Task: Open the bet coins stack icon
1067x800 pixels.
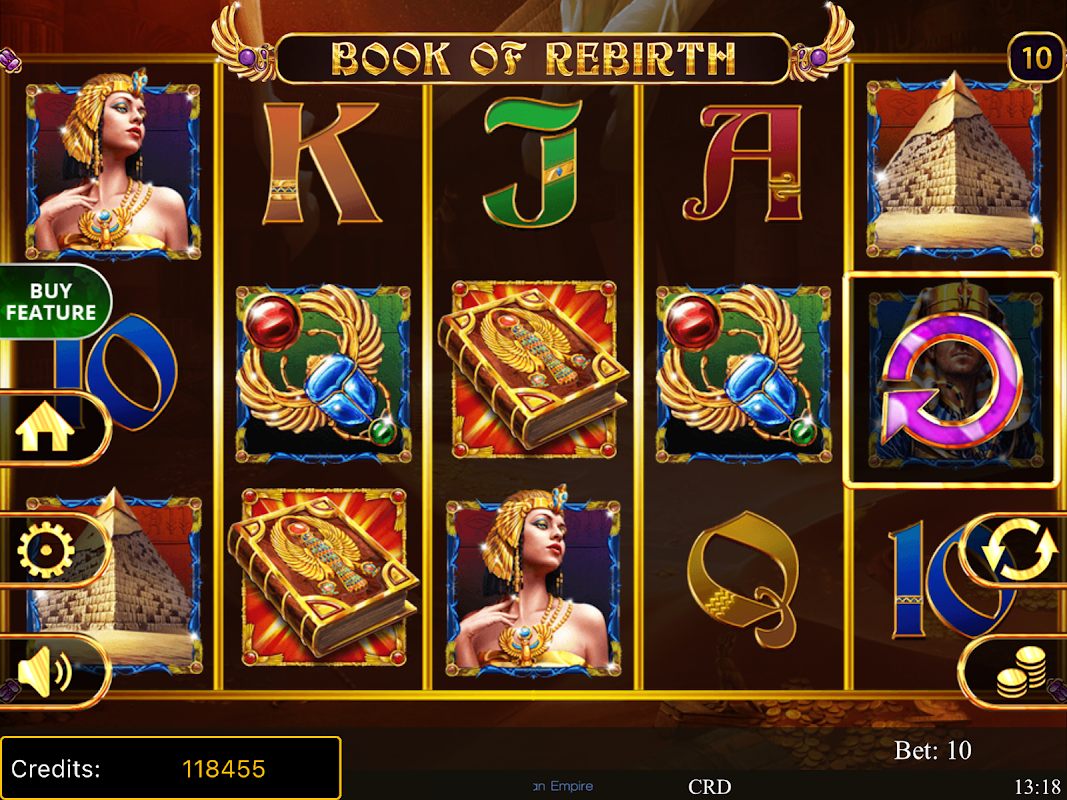Action: (x=1021, y=672)
